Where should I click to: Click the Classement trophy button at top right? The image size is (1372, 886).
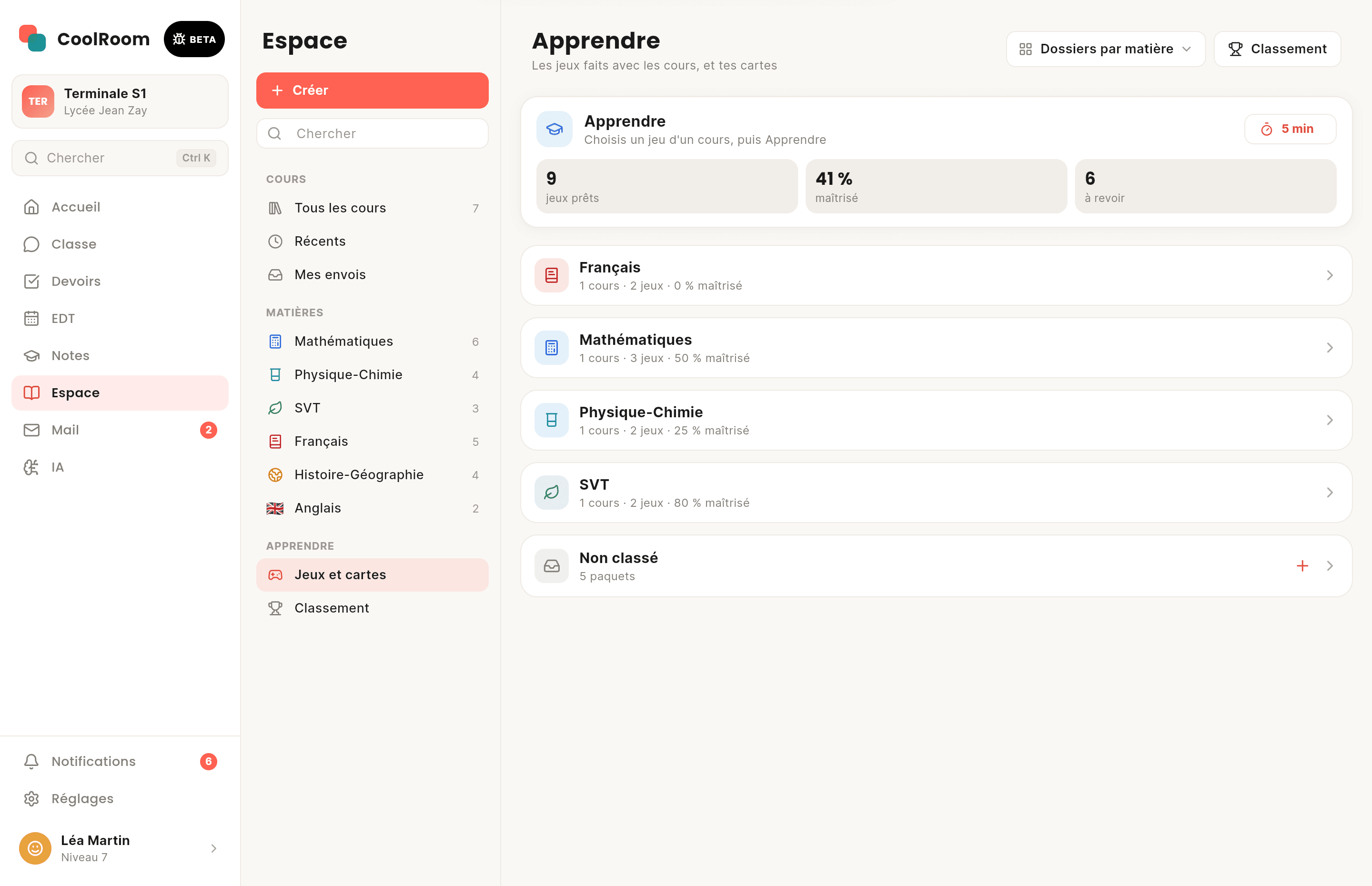point(1277,49)
